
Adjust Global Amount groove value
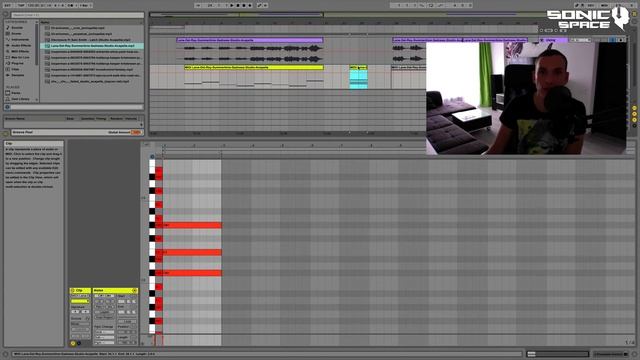pos(136,132)
